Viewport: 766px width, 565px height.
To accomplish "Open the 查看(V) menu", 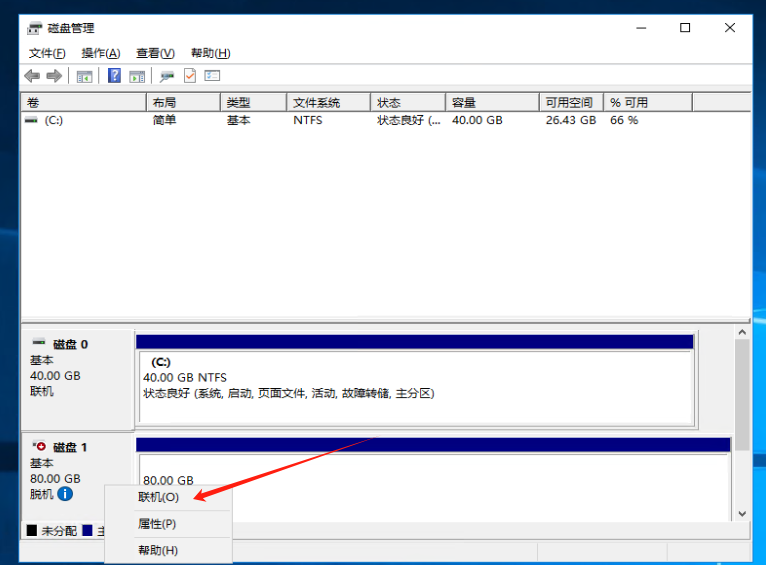I will coord(155,53).
